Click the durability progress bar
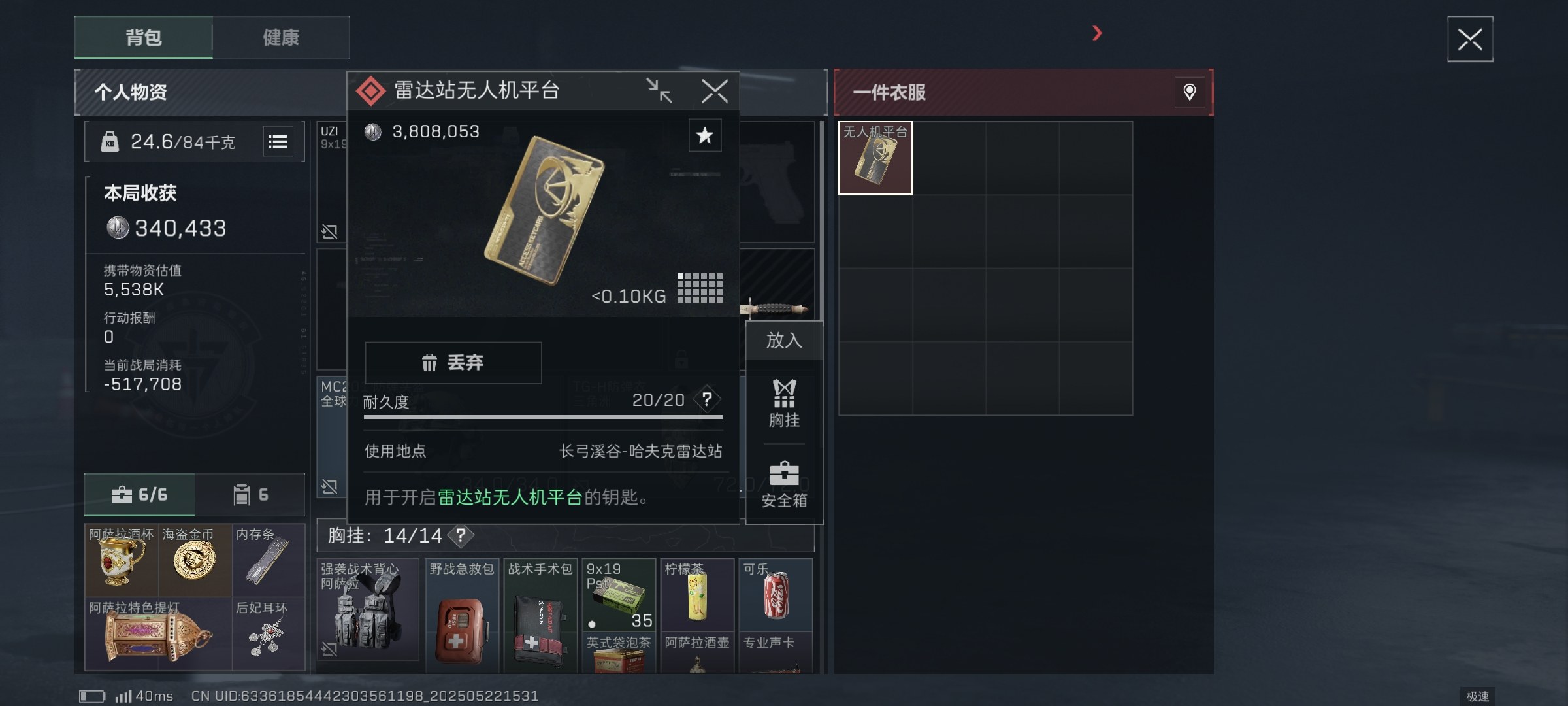Image resolution: width=1568 pixels, height=706 pixels. point(543,417)
